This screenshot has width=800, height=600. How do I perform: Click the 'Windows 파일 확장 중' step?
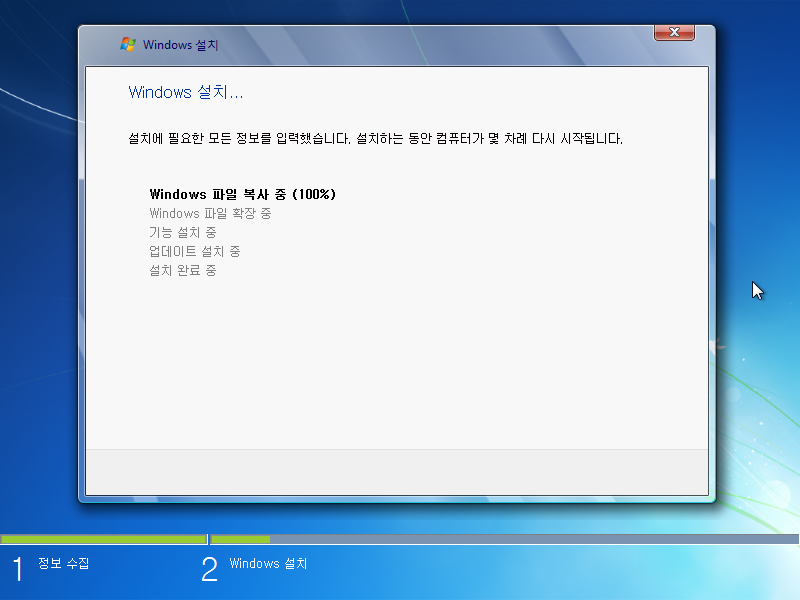tap(210, 213)
